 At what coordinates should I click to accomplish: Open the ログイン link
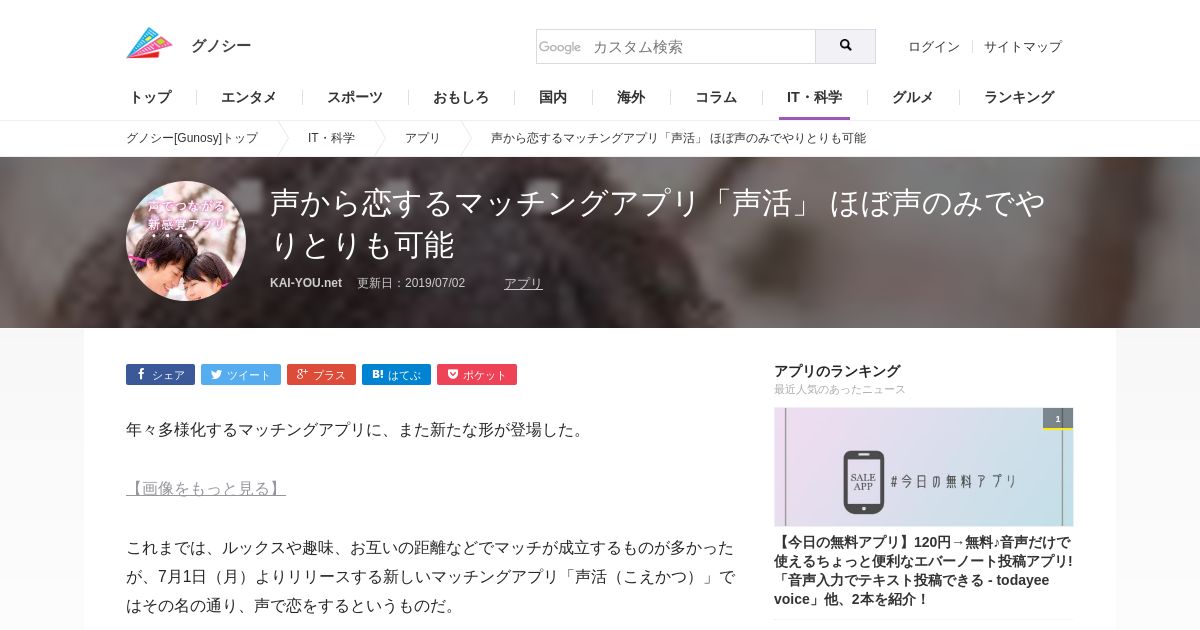[934, 47]
